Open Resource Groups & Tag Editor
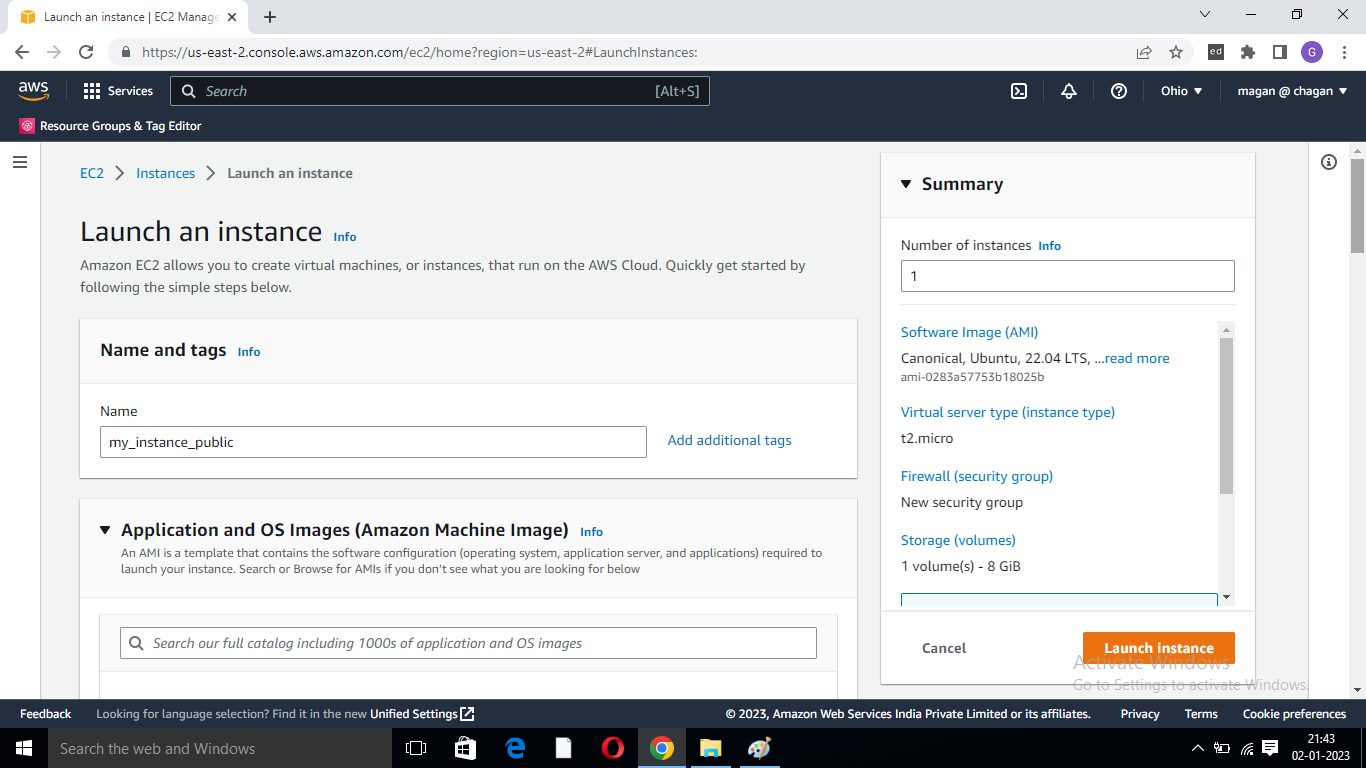Screen dimensions: 1366x768 110,126
